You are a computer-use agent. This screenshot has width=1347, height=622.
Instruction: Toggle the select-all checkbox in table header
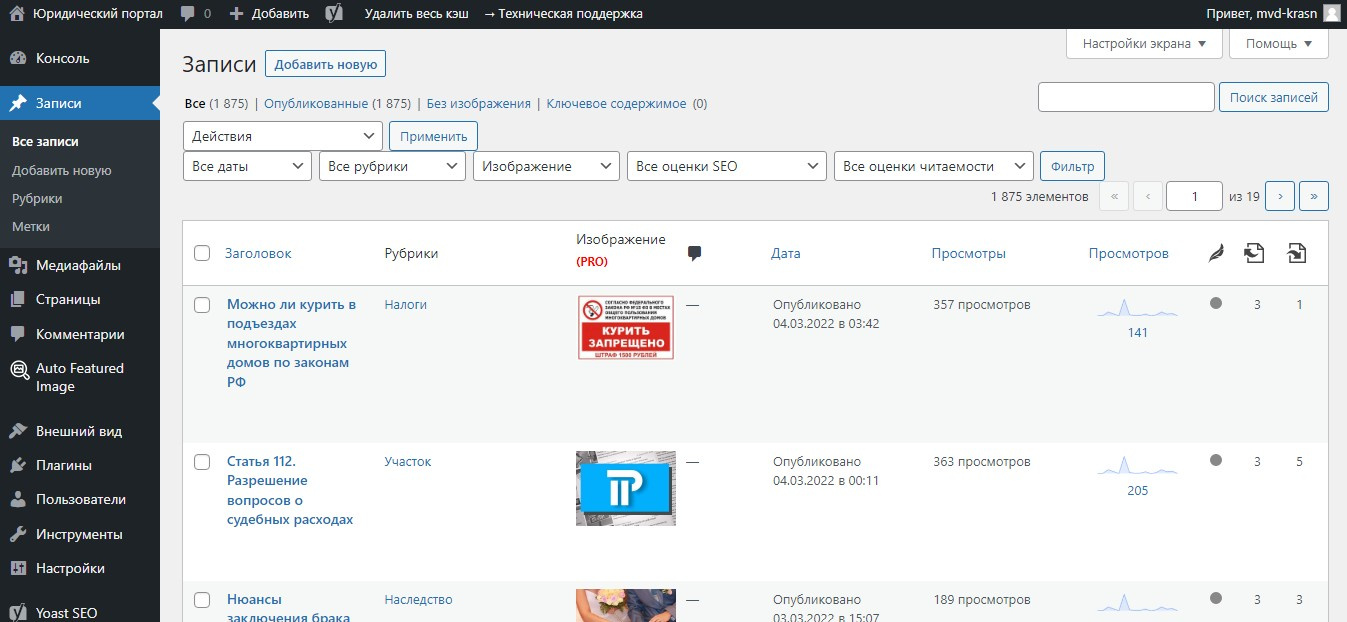pos(202,253)
